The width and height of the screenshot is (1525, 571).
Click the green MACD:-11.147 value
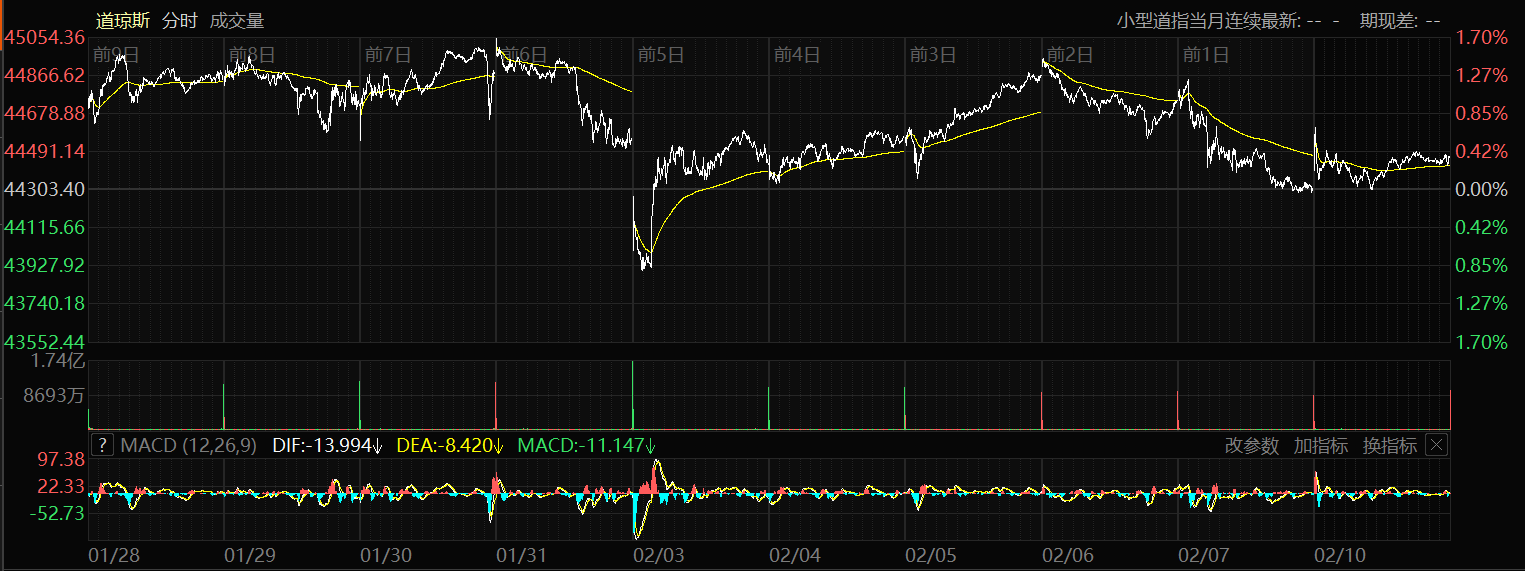pos(586,445)
